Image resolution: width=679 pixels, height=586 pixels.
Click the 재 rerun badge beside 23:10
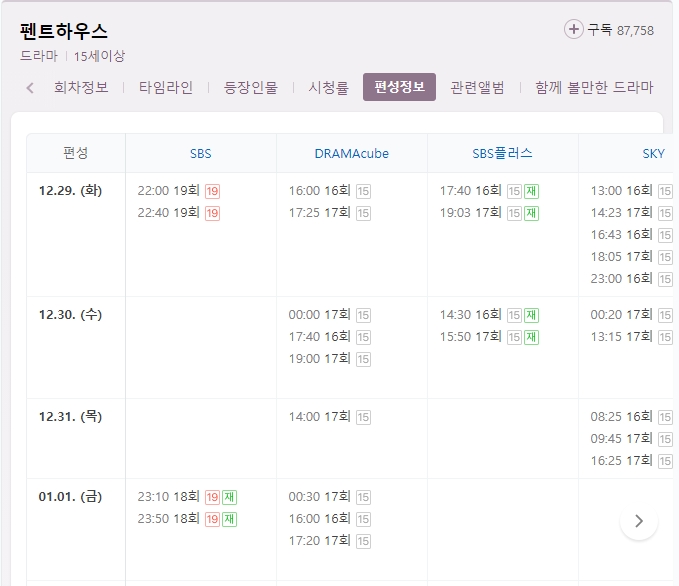click(230, 497)
